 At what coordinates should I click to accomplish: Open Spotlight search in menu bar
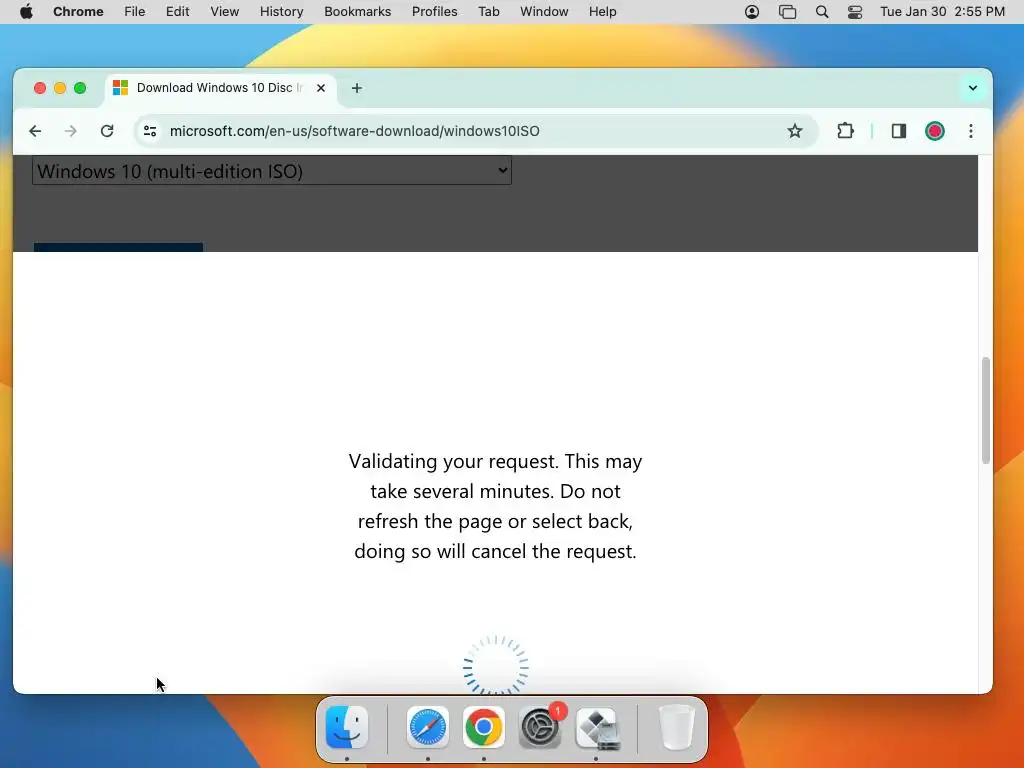click(x=822, y=12)
